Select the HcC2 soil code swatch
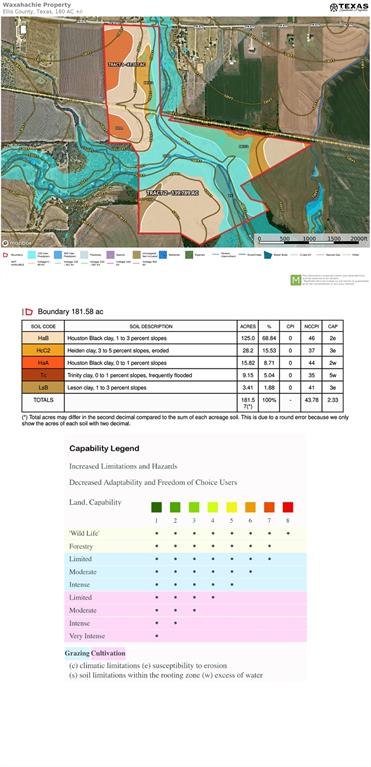The image size is (371, 767). (x=43, y=350)
